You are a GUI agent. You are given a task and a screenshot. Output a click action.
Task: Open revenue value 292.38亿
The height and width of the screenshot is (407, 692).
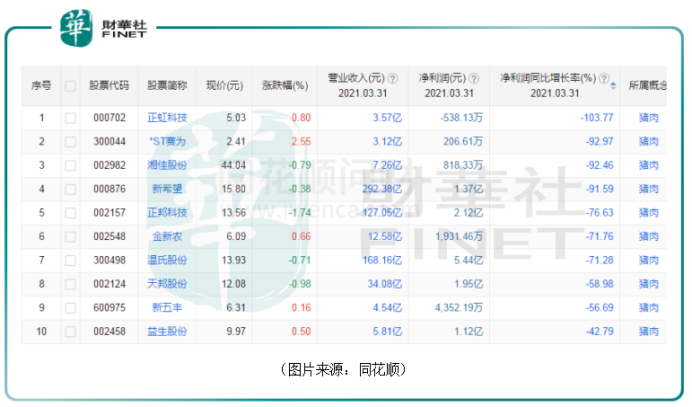point(382,189)
